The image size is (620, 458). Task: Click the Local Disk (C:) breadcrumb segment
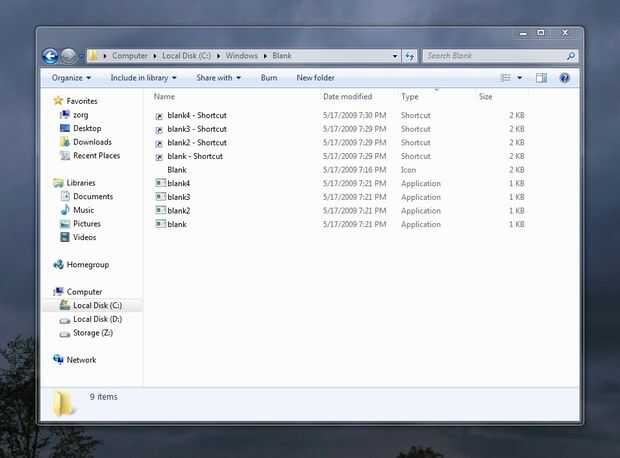point(187,56)
